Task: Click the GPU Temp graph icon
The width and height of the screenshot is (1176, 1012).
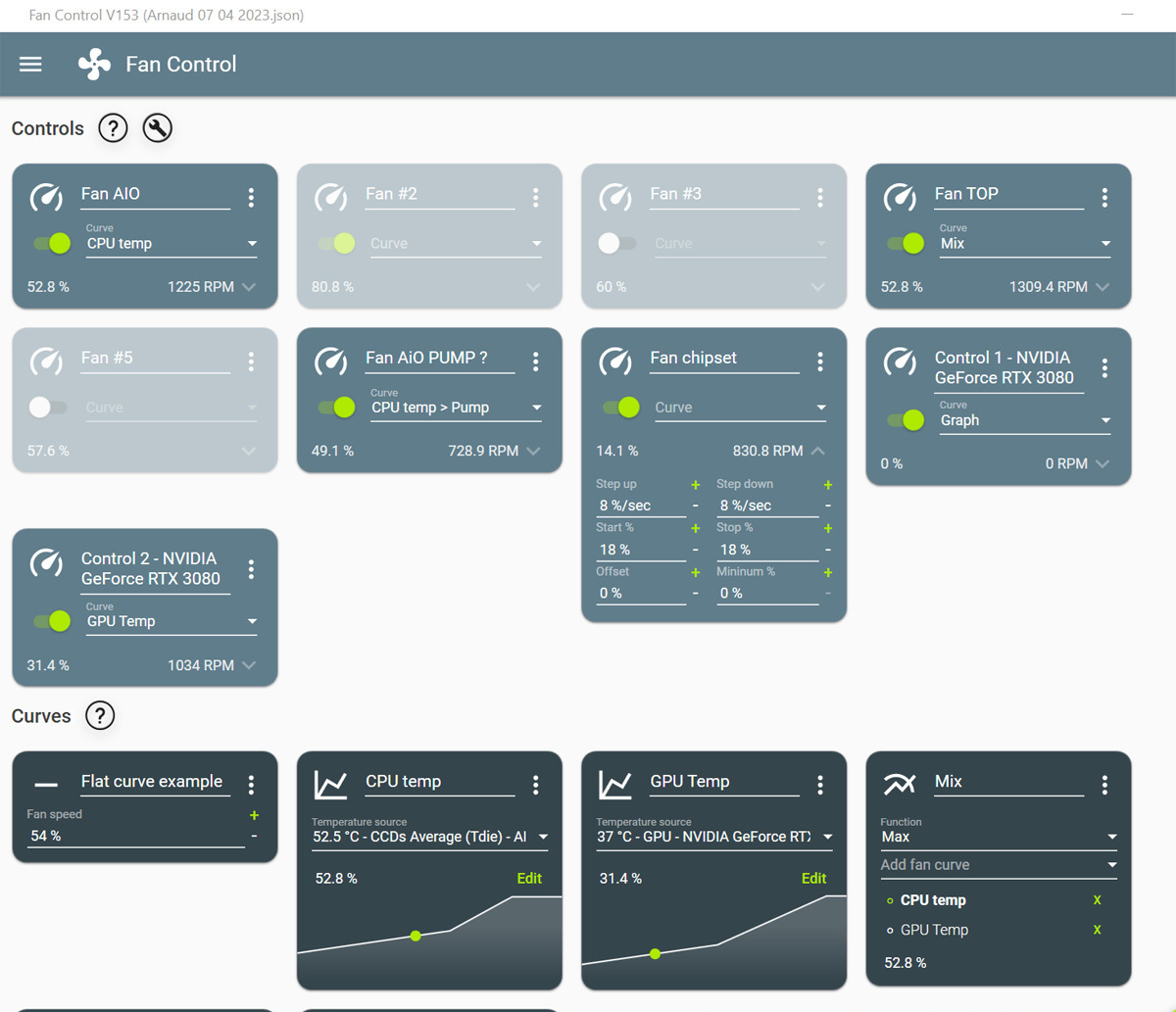Action: [615, 785]
